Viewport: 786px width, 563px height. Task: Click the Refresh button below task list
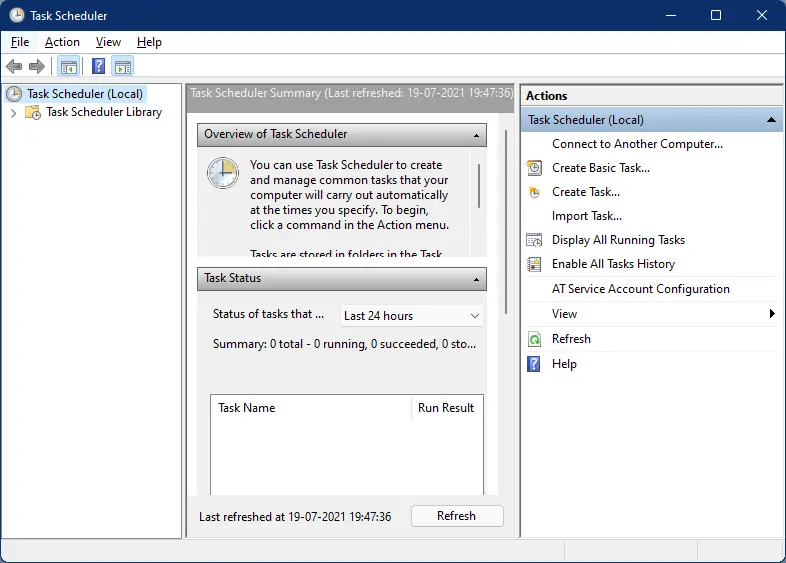click(x=457, y=516)
